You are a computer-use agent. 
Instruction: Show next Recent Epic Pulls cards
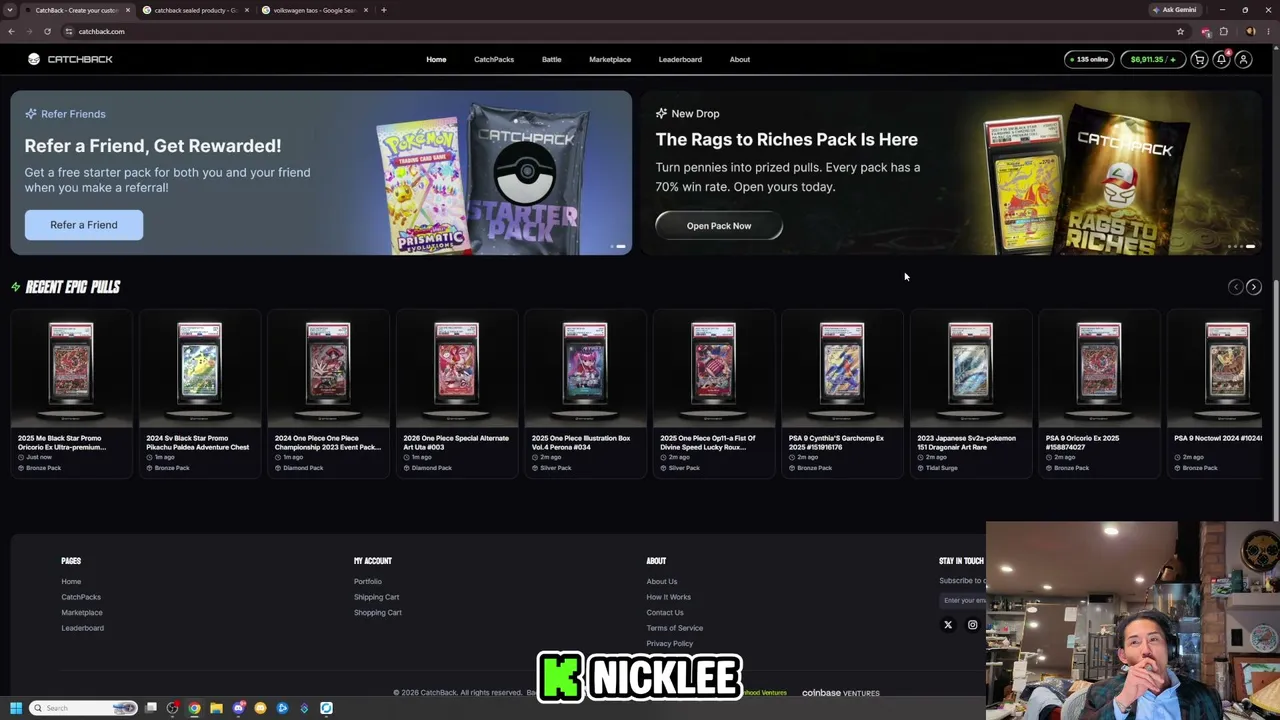(1253, 287)
